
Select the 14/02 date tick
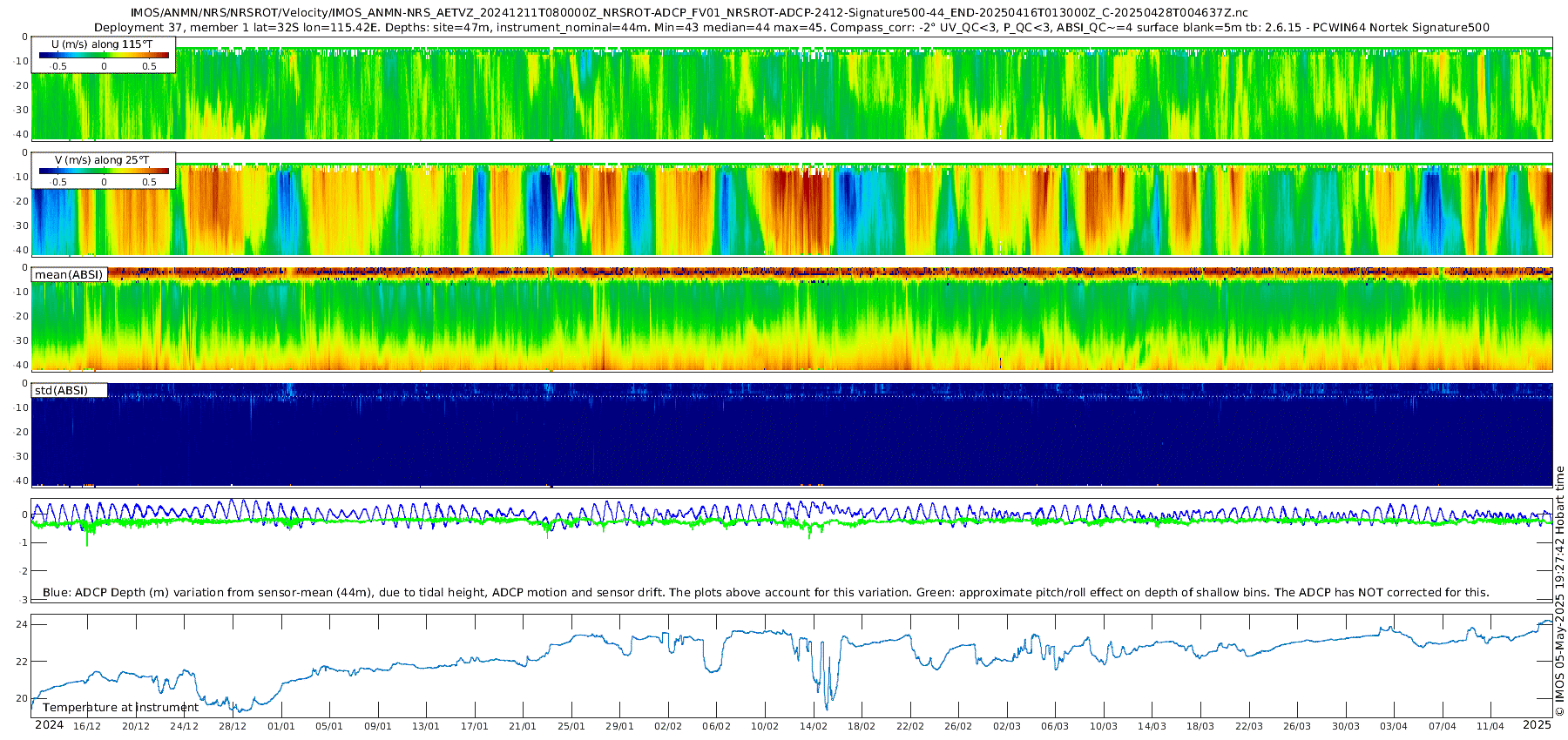pyautogui.click(x=813, y=726)
